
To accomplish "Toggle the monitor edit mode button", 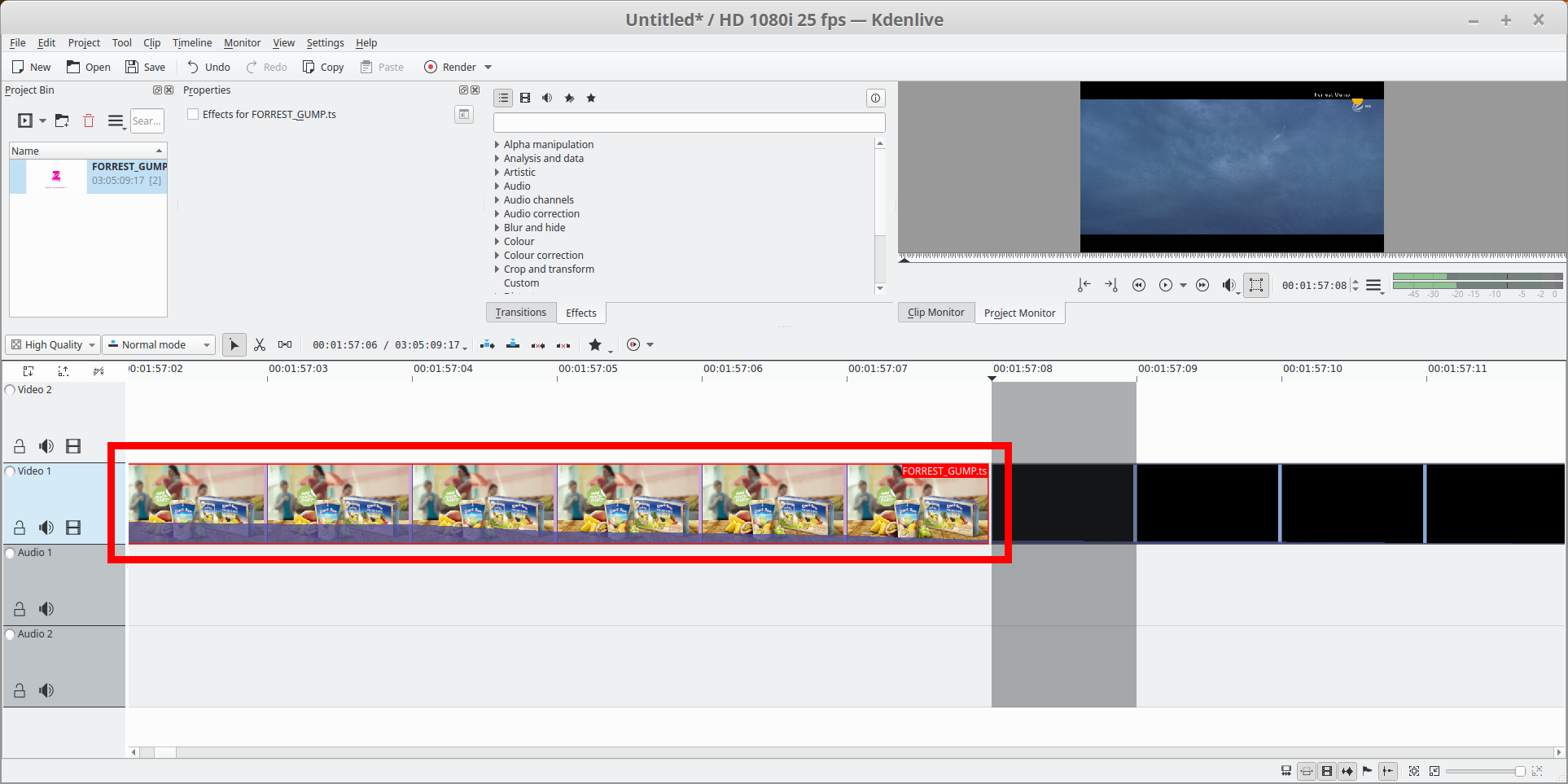I will click(1256, 285).
